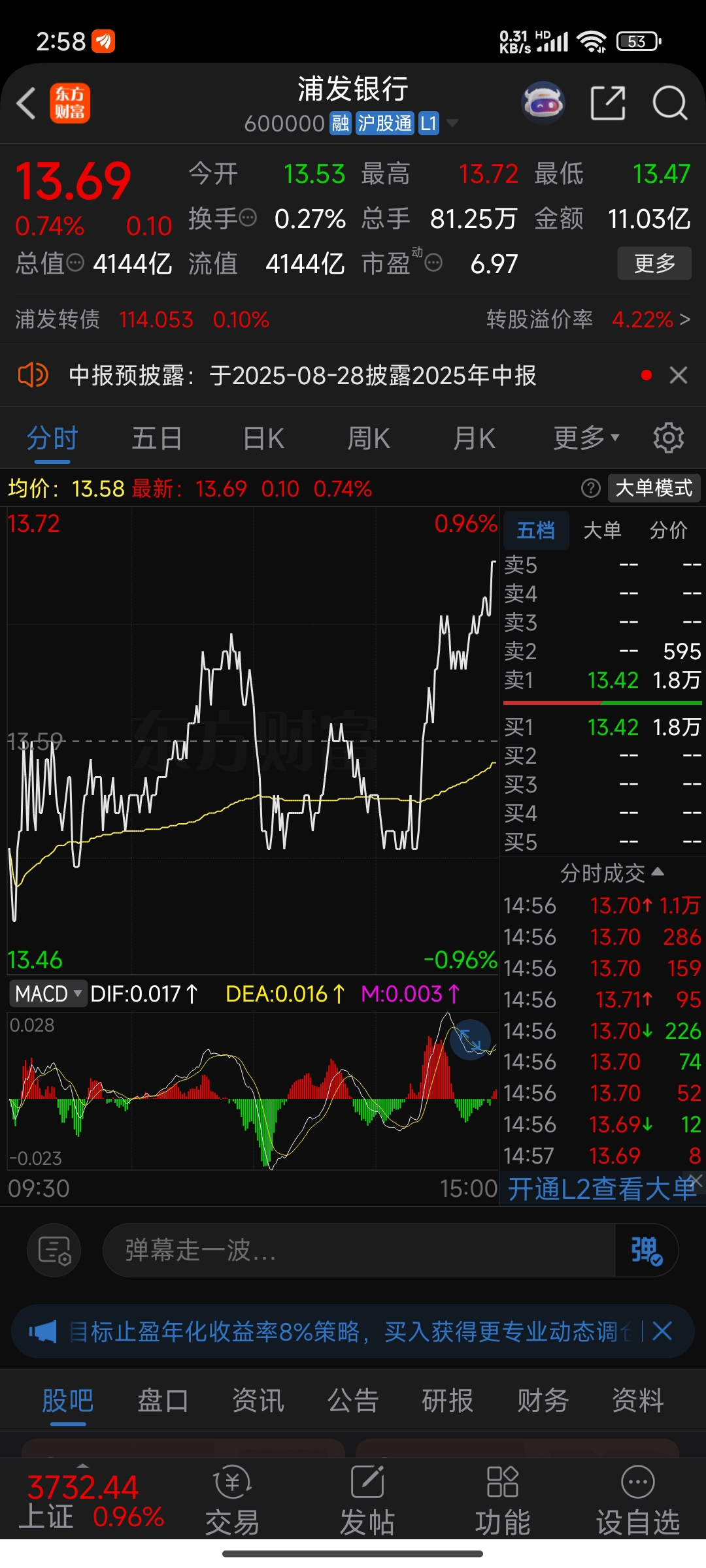Switch to the 日K tab
Image resolution: width=706 pixels, height=1568 pixels.
point(263,438)
